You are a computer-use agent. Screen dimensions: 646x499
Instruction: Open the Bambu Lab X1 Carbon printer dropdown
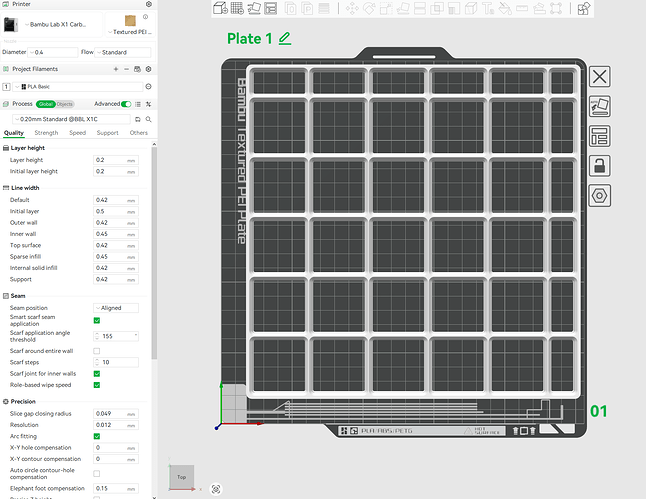pos(52,25)
